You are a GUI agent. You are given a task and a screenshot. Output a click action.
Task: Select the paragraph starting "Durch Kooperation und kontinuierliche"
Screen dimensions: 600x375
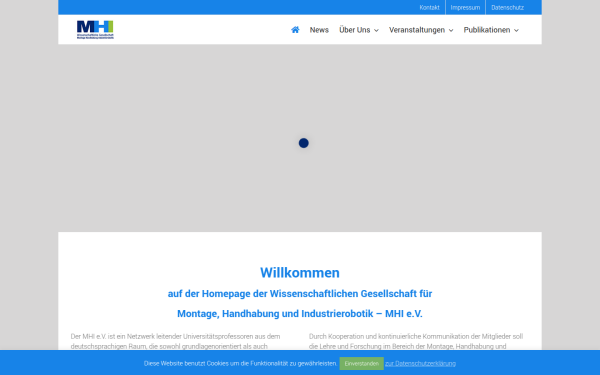[416, 341]
